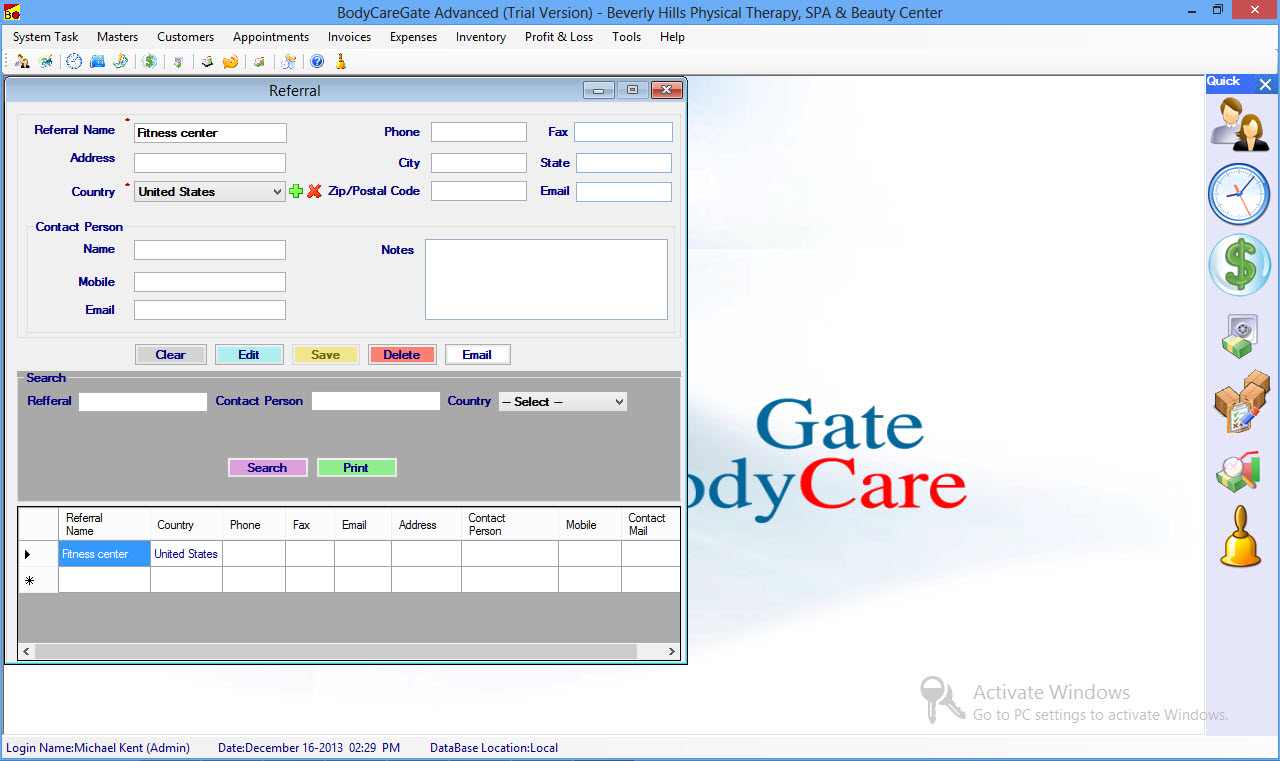
Task: Close the Quick panel
Action: 1265,85
